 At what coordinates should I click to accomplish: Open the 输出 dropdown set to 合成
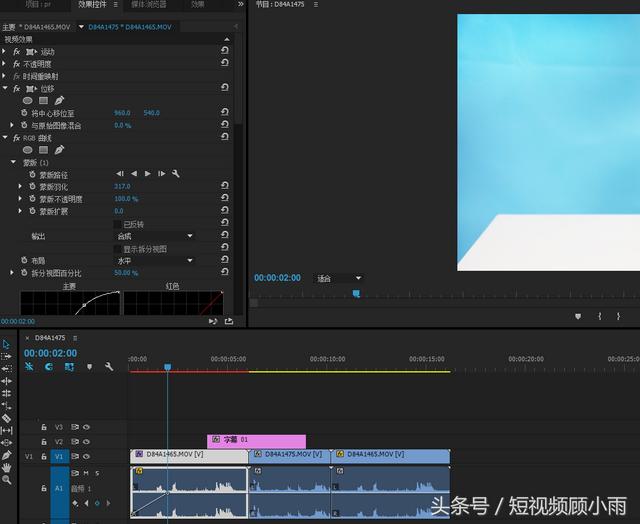pos(155,236)
